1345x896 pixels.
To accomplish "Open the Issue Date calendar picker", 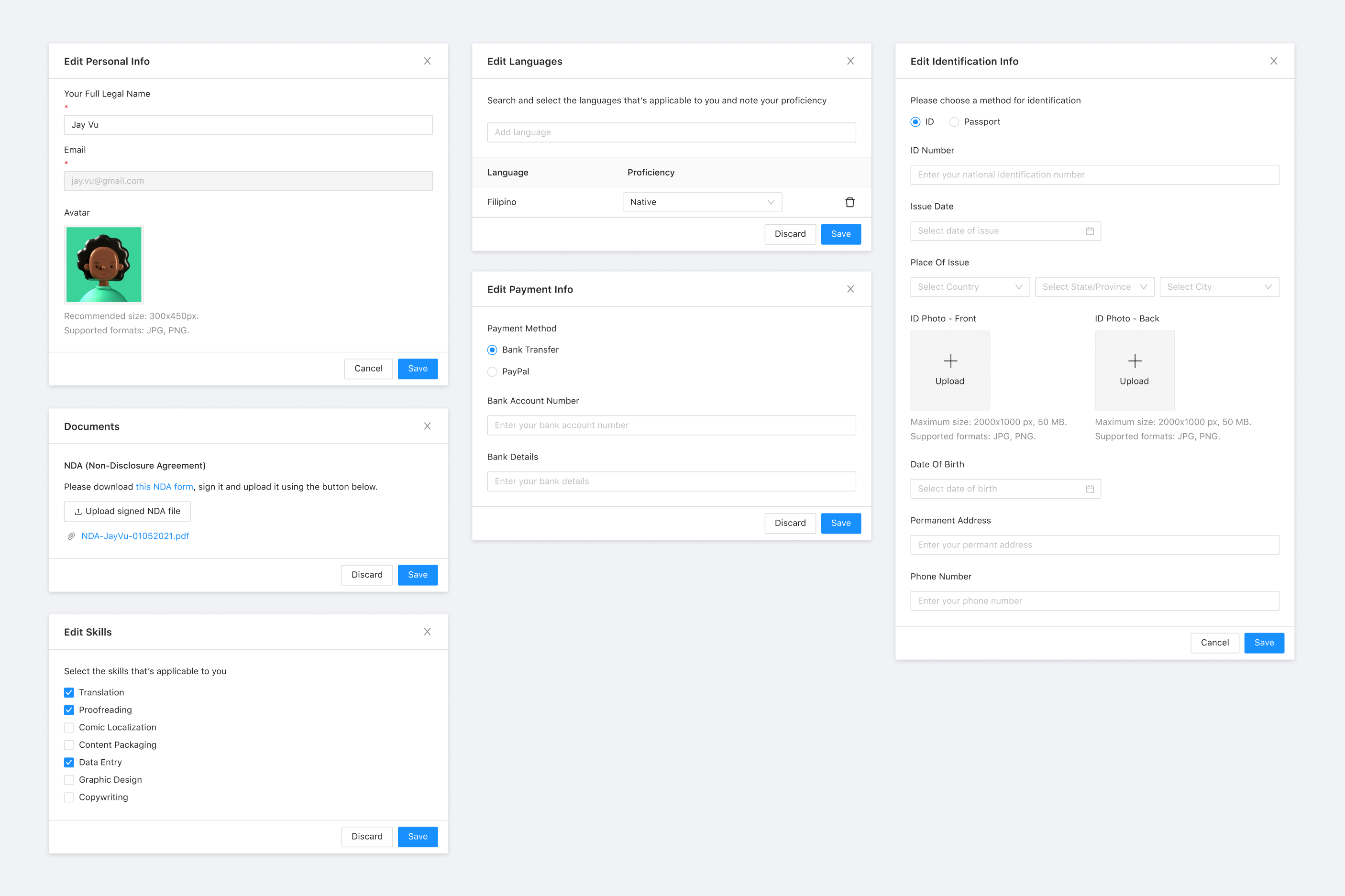I will tap(1090, 231).
